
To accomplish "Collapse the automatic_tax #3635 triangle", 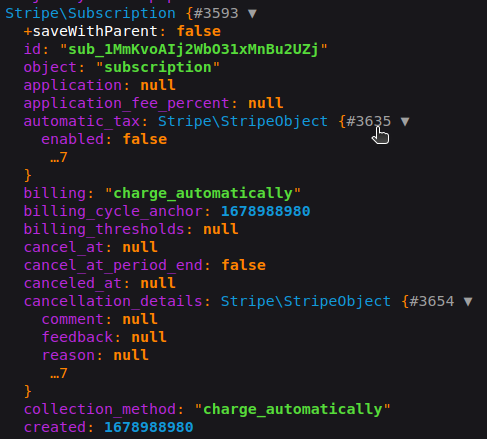I will (405, 122).
